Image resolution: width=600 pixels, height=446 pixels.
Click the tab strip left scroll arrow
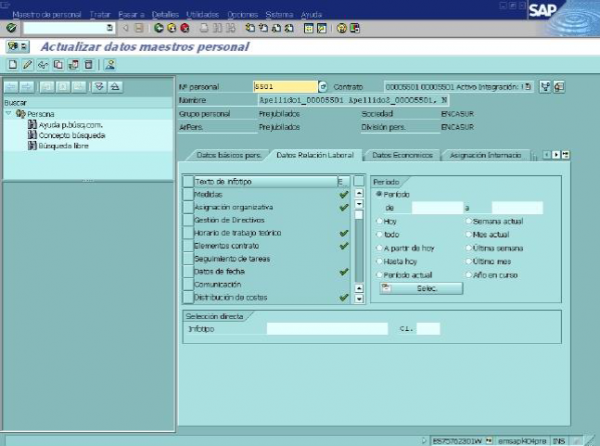pos(547,155)
